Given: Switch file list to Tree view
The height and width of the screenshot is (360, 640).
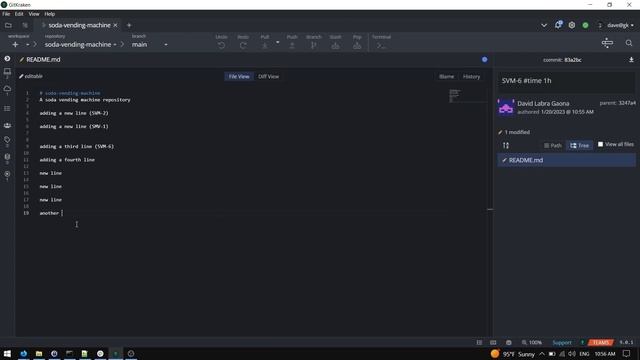Looking at the screenshot, I should 580,145.
